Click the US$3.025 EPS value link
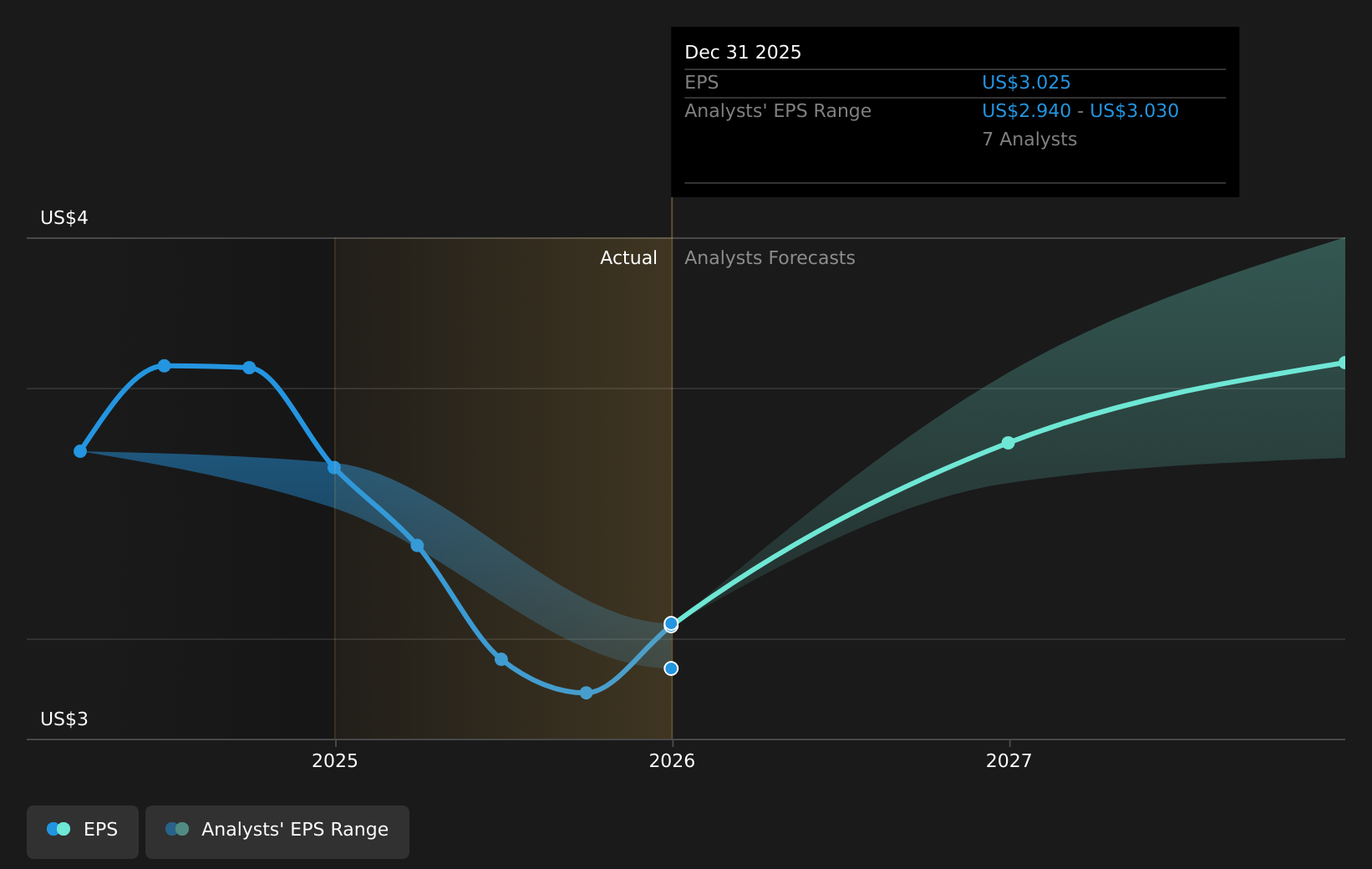This screenshot has height=869, width=1372. click(x=1026, y=82)
